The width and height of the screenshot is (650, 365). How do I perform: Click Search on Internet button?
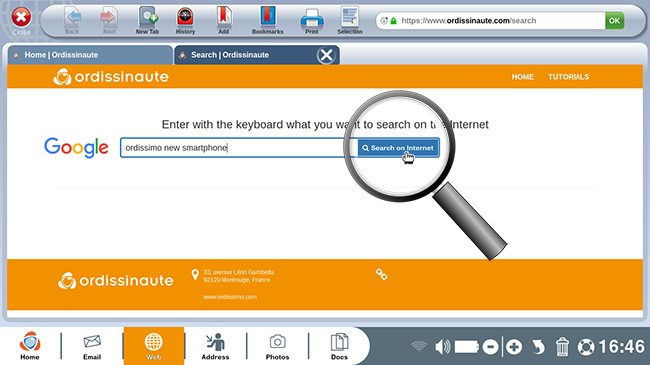point(398,148)
